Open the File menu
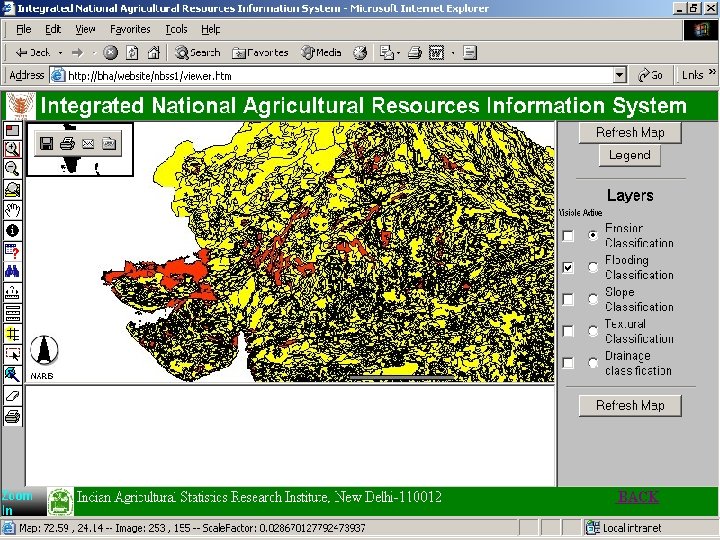Viewport: 720px width, 540px height. coord(23,29)
